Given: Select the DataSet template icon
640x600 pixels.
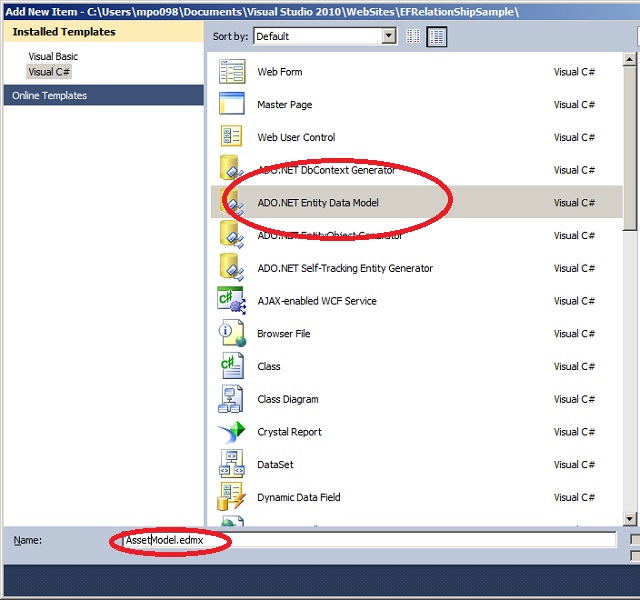Looking at the screenshot, I should coord(232,464).
